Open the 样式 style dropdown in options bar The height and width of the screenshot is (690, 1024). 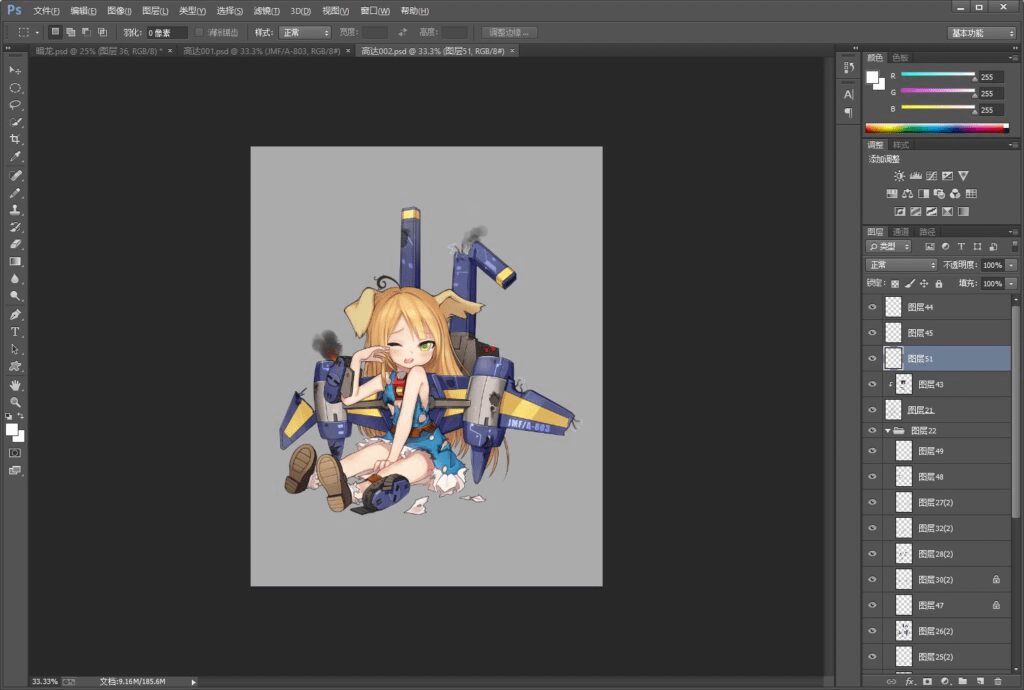(x=305, y=33)
